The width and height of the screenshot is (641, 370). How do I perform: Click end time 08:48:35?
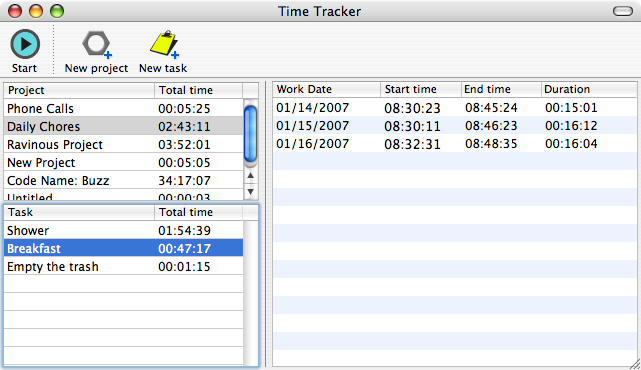tap(491, 144)
